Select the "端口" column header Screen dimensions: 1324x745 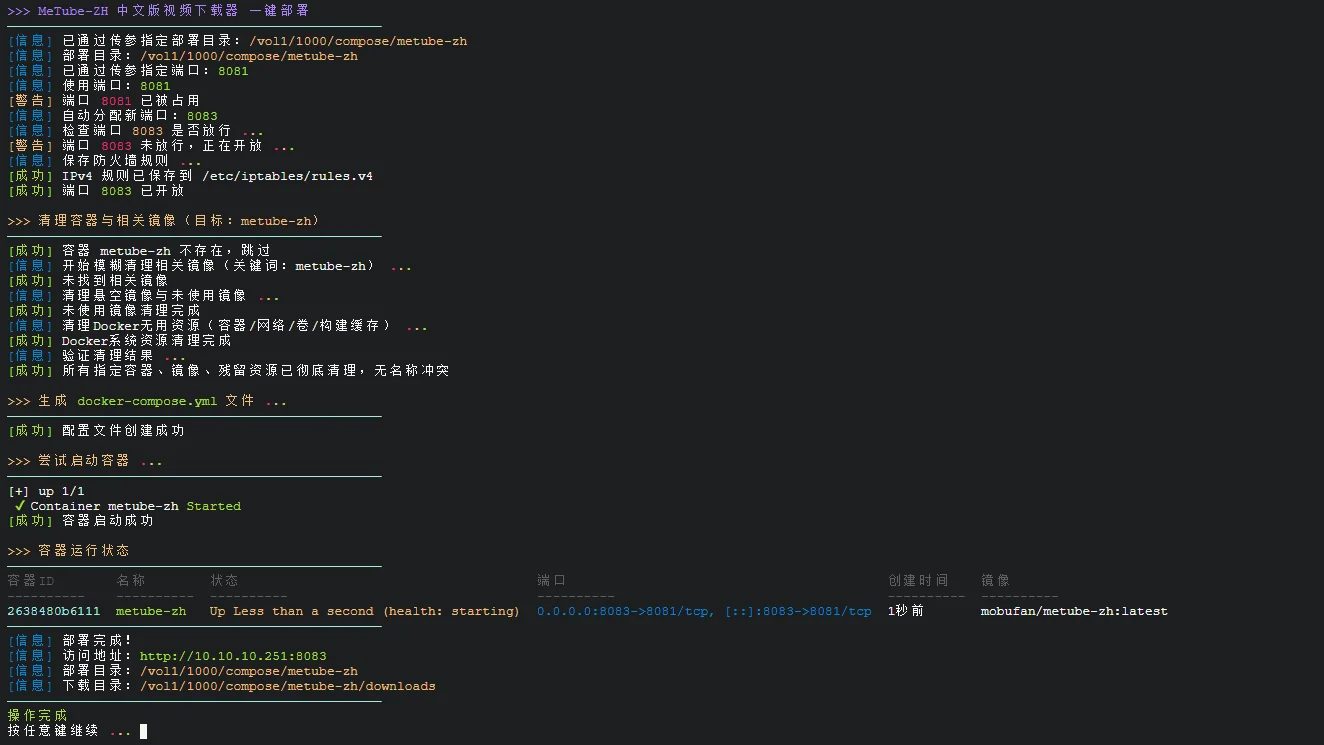pyautogui.click(x=552, y=581)
